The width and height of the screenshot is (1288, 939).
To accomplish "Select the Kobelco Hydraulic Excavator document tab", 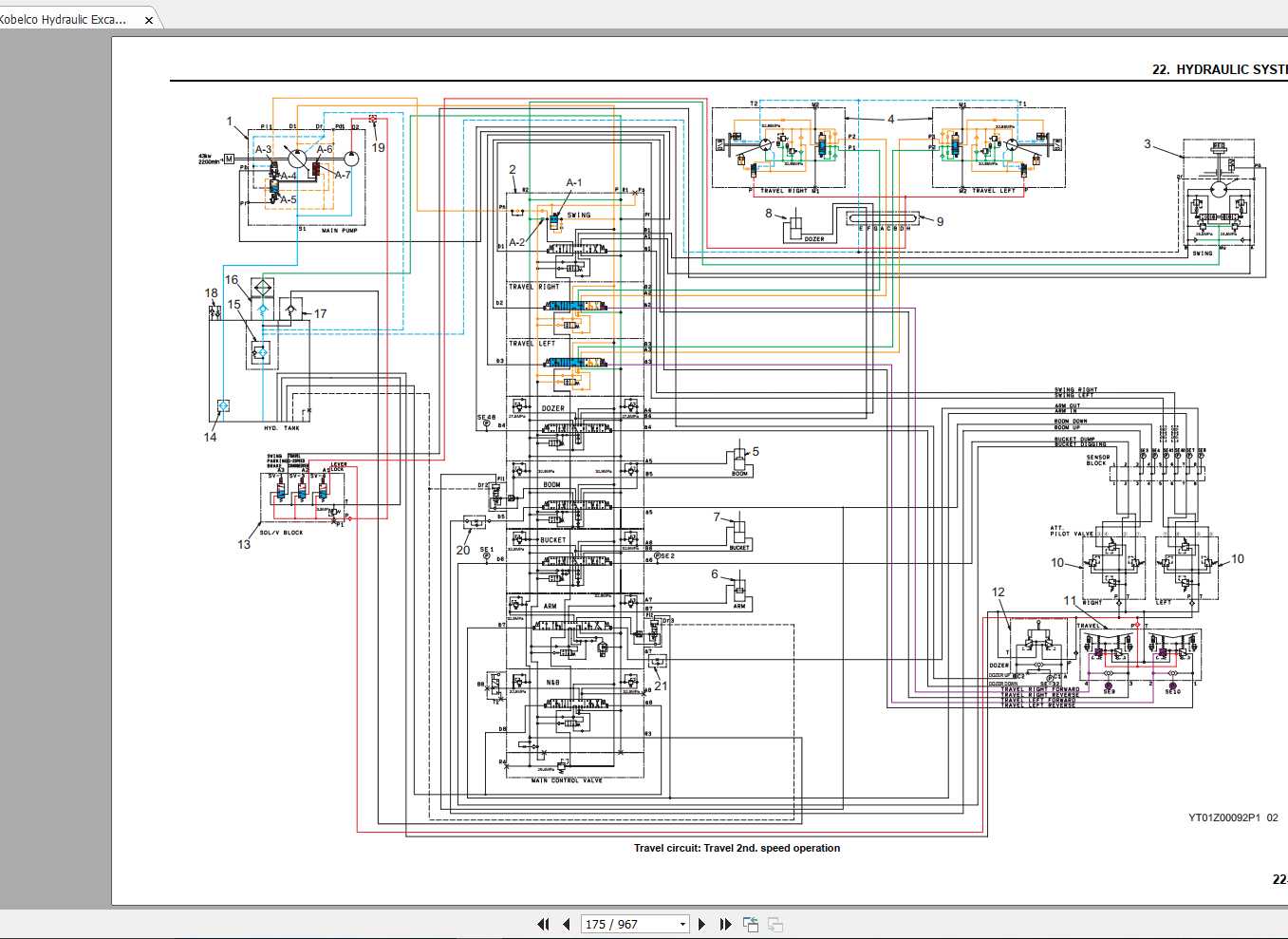I will click(x=66, y=19).
